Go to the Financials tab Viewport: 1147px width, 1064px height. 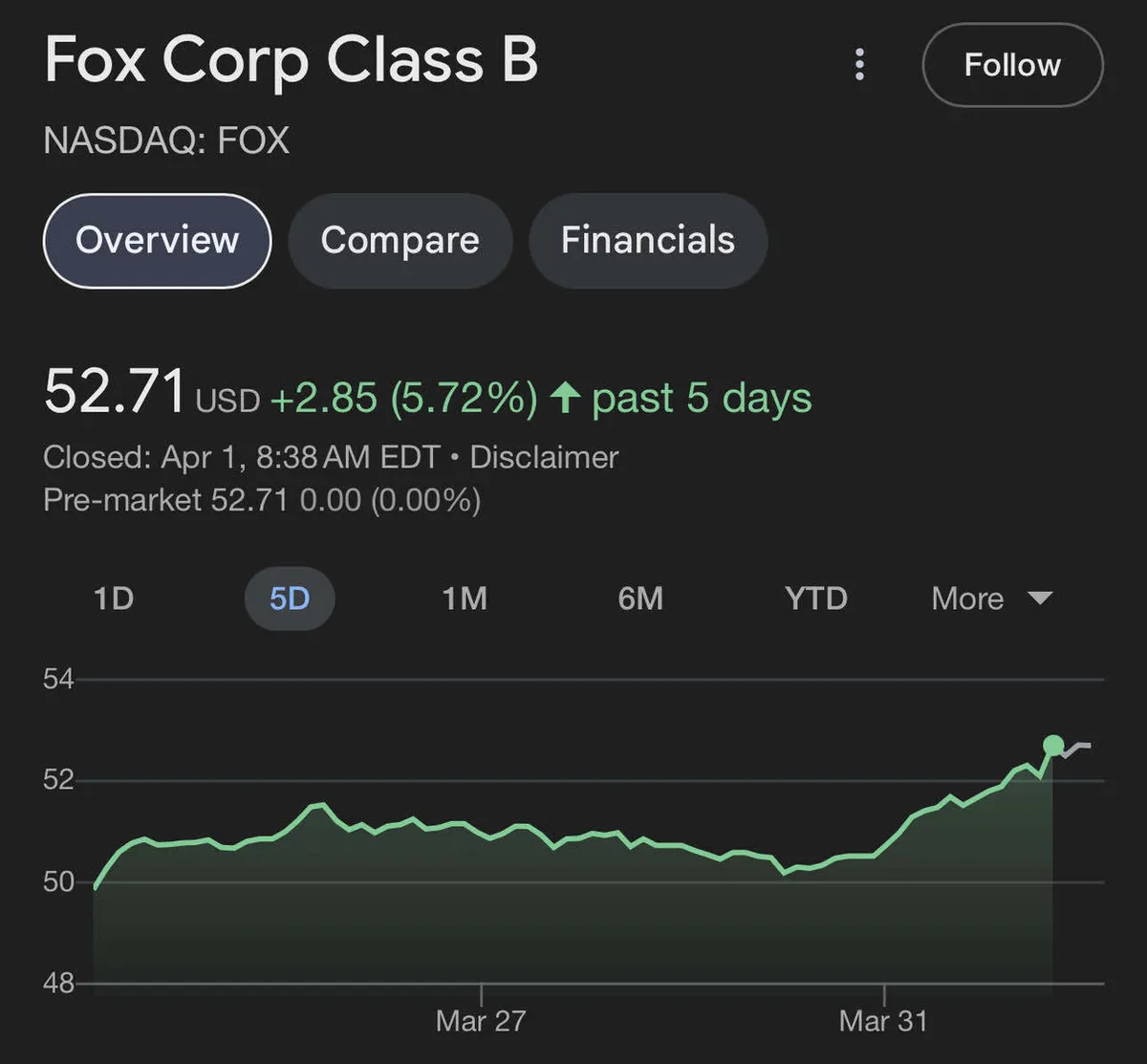(648, 240)
